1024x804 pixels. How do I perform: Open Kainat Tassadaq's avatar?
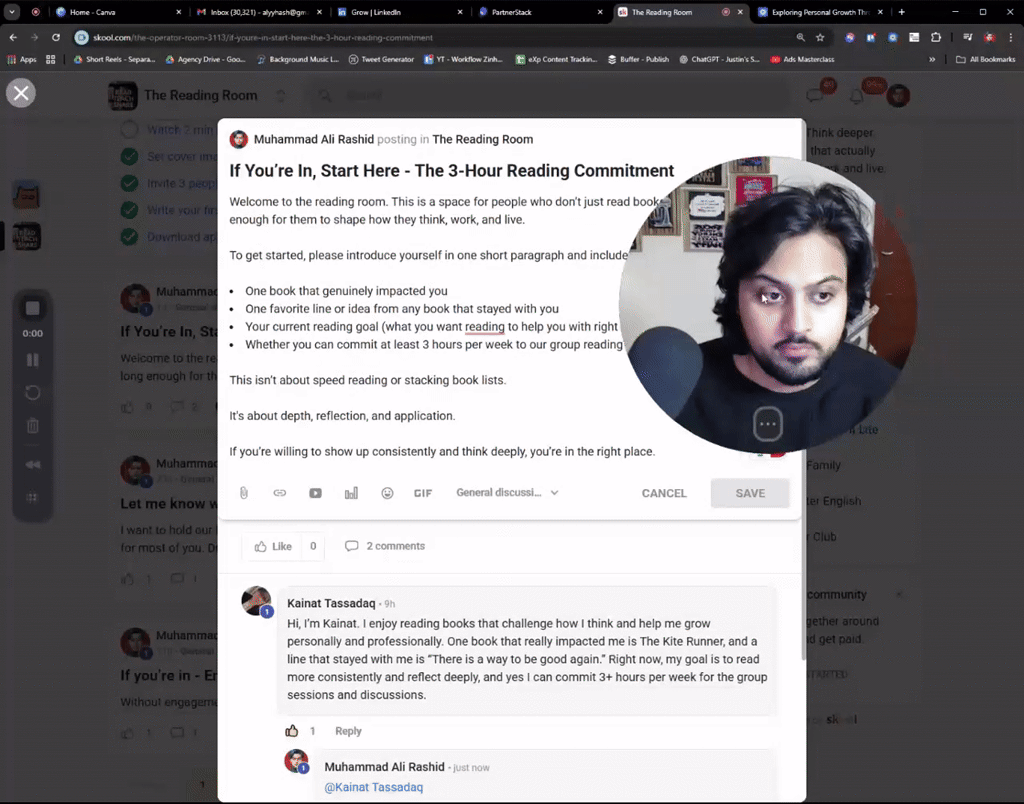click(256, 601)
